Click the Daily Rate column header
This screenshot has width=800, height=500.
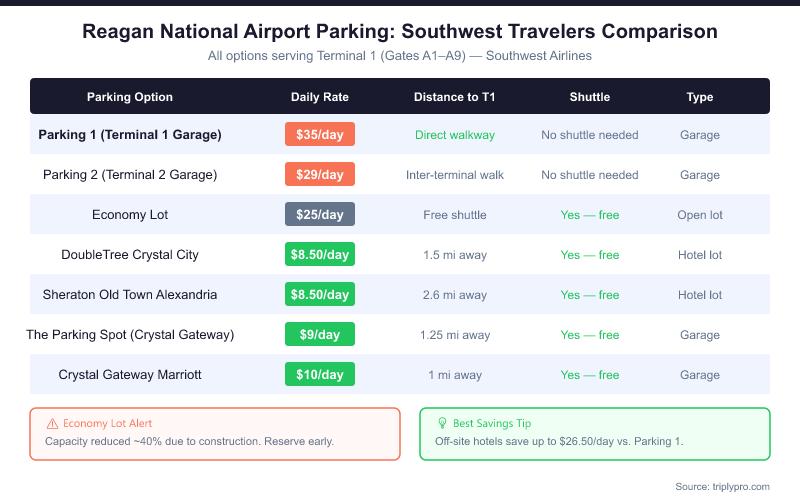click(x=320, y=97)
